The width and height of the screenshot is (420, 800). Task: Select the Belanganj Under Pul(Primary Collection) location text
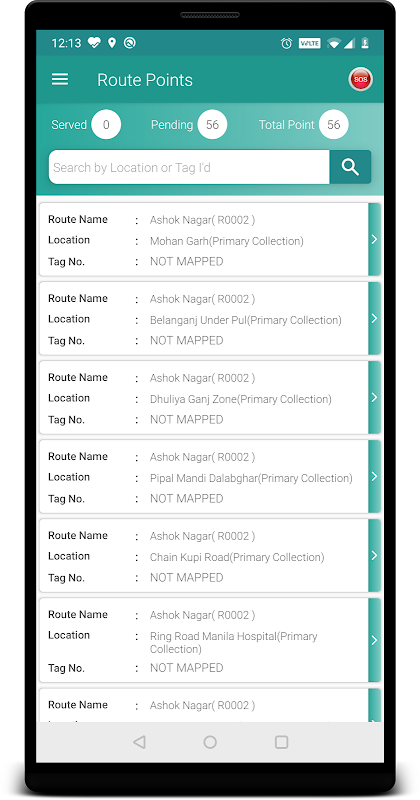[x=245, y=320]
